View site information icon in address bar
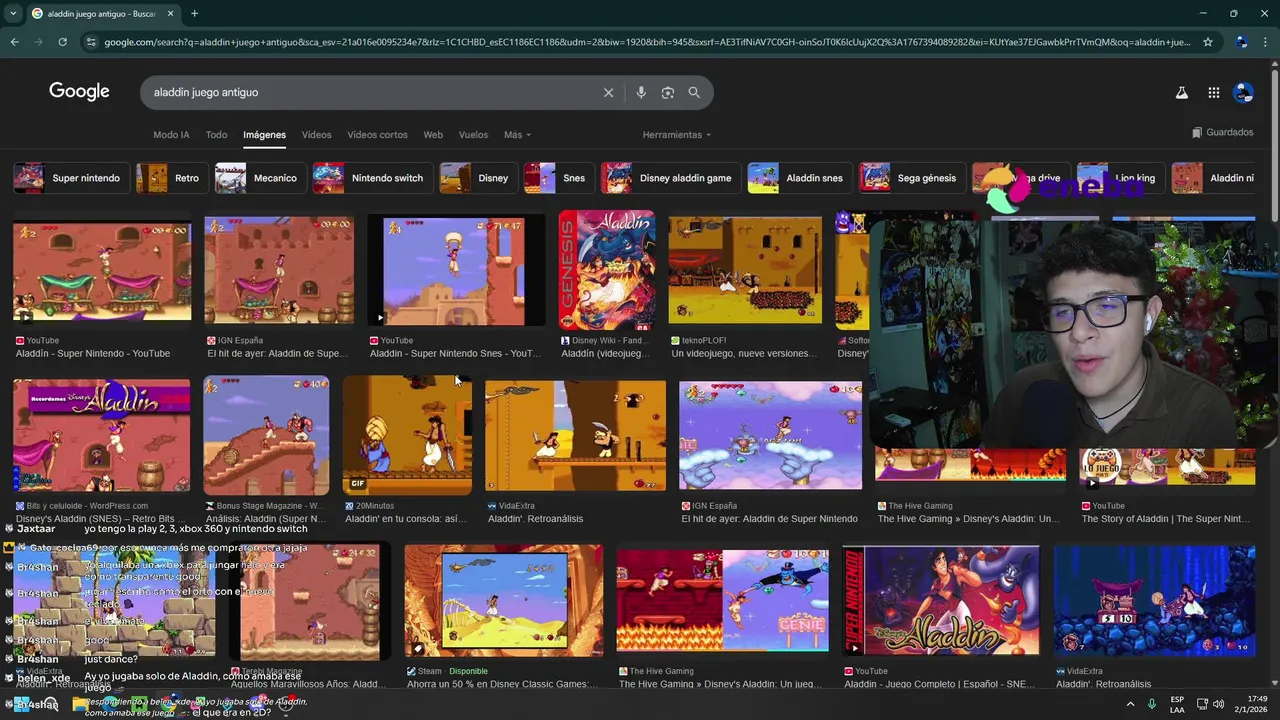Viewport: 1280px width, 720px height. coord(91,42)
